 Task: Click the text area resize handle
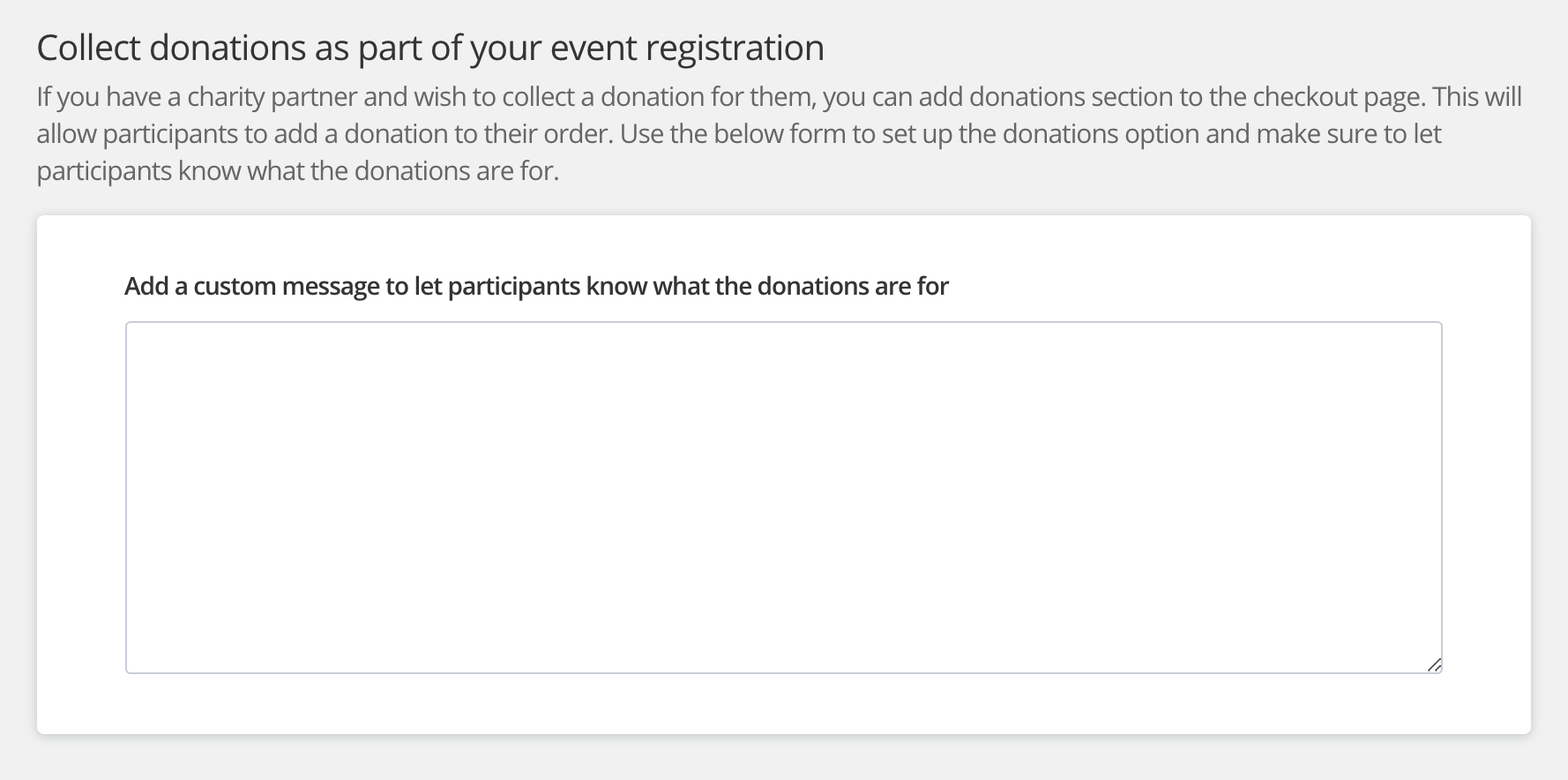[1434, 665]
